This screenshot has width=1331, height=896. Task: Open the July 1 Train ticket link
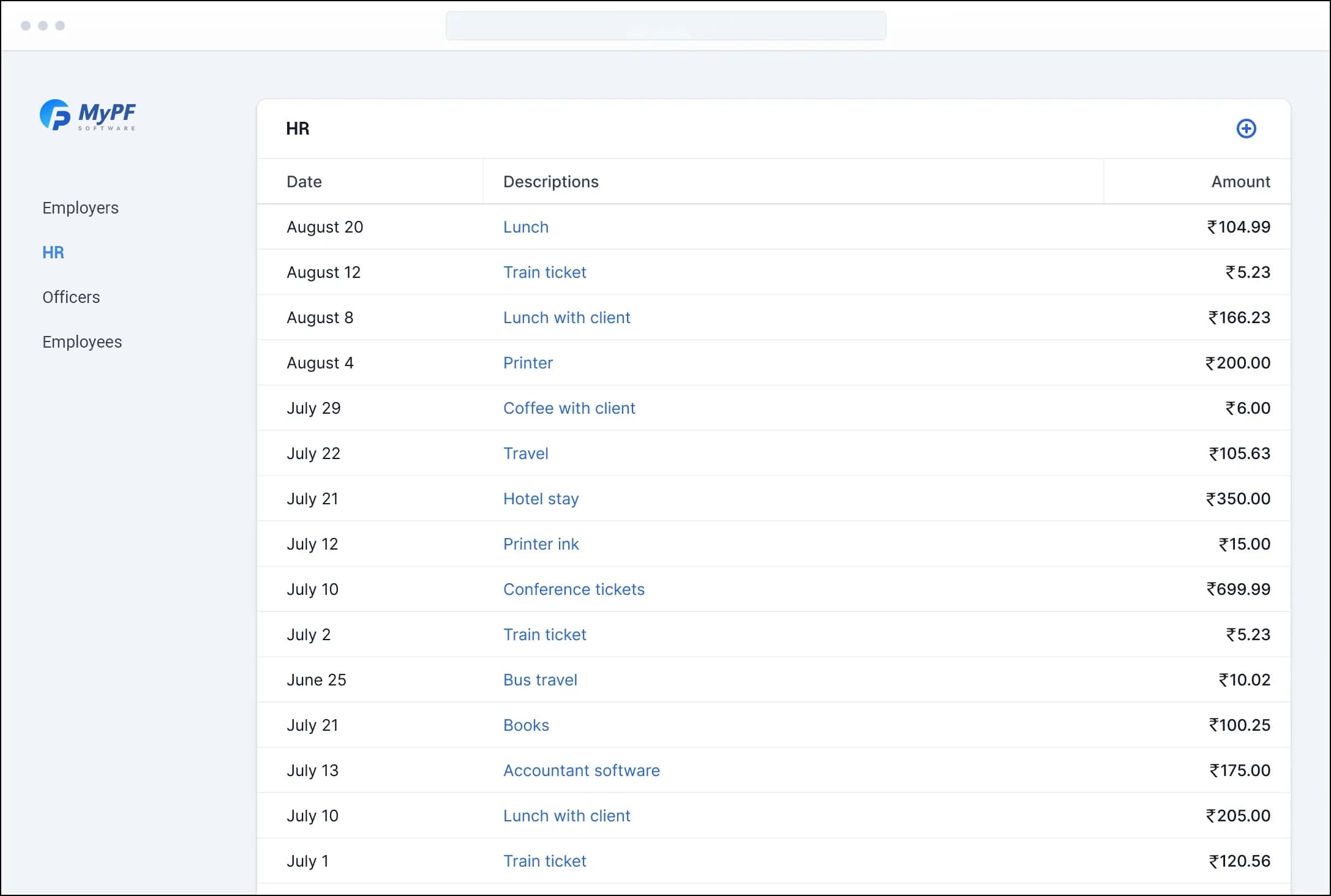tap(545, 861)
